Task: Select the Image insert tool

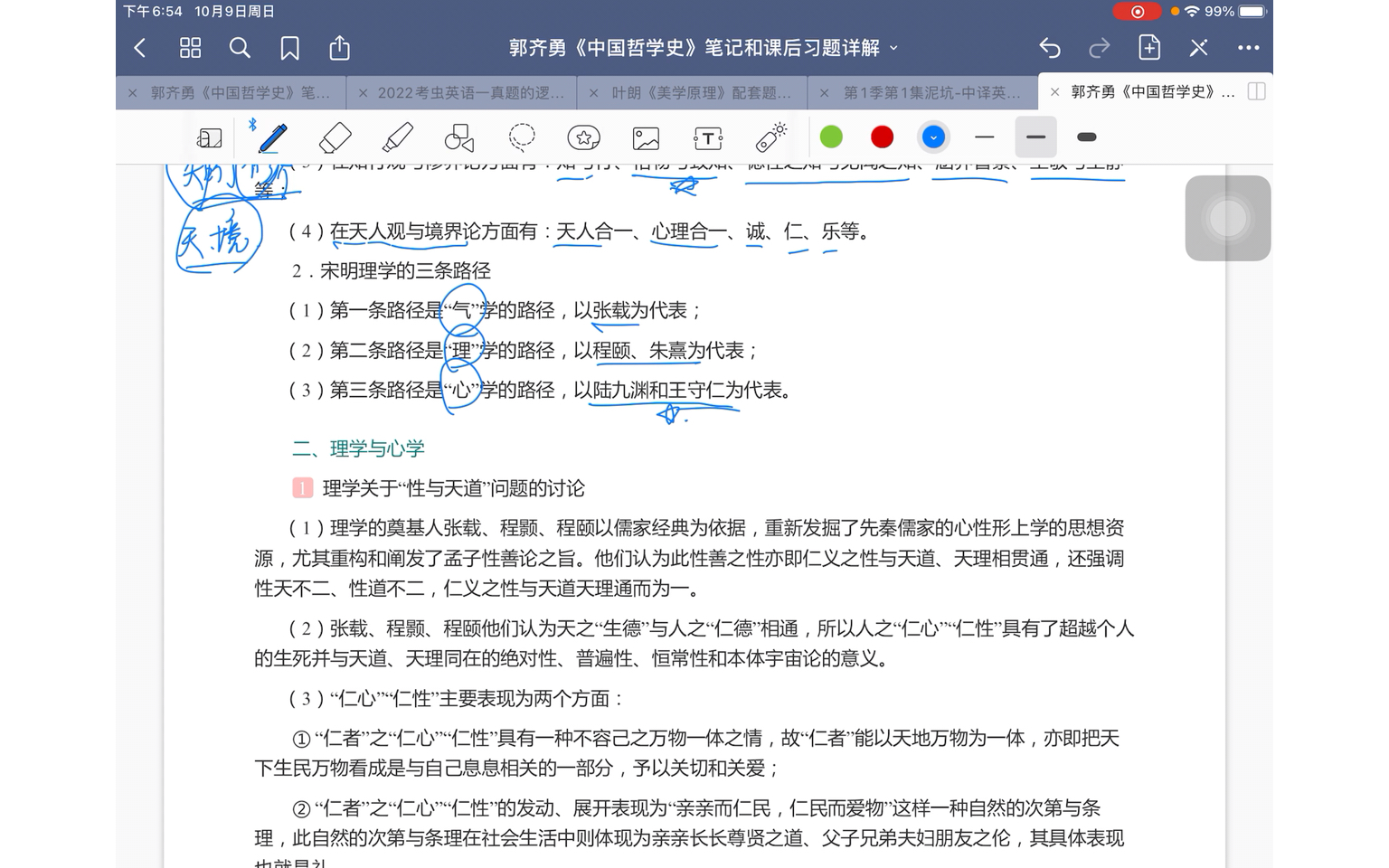Action: pos(646,138)
